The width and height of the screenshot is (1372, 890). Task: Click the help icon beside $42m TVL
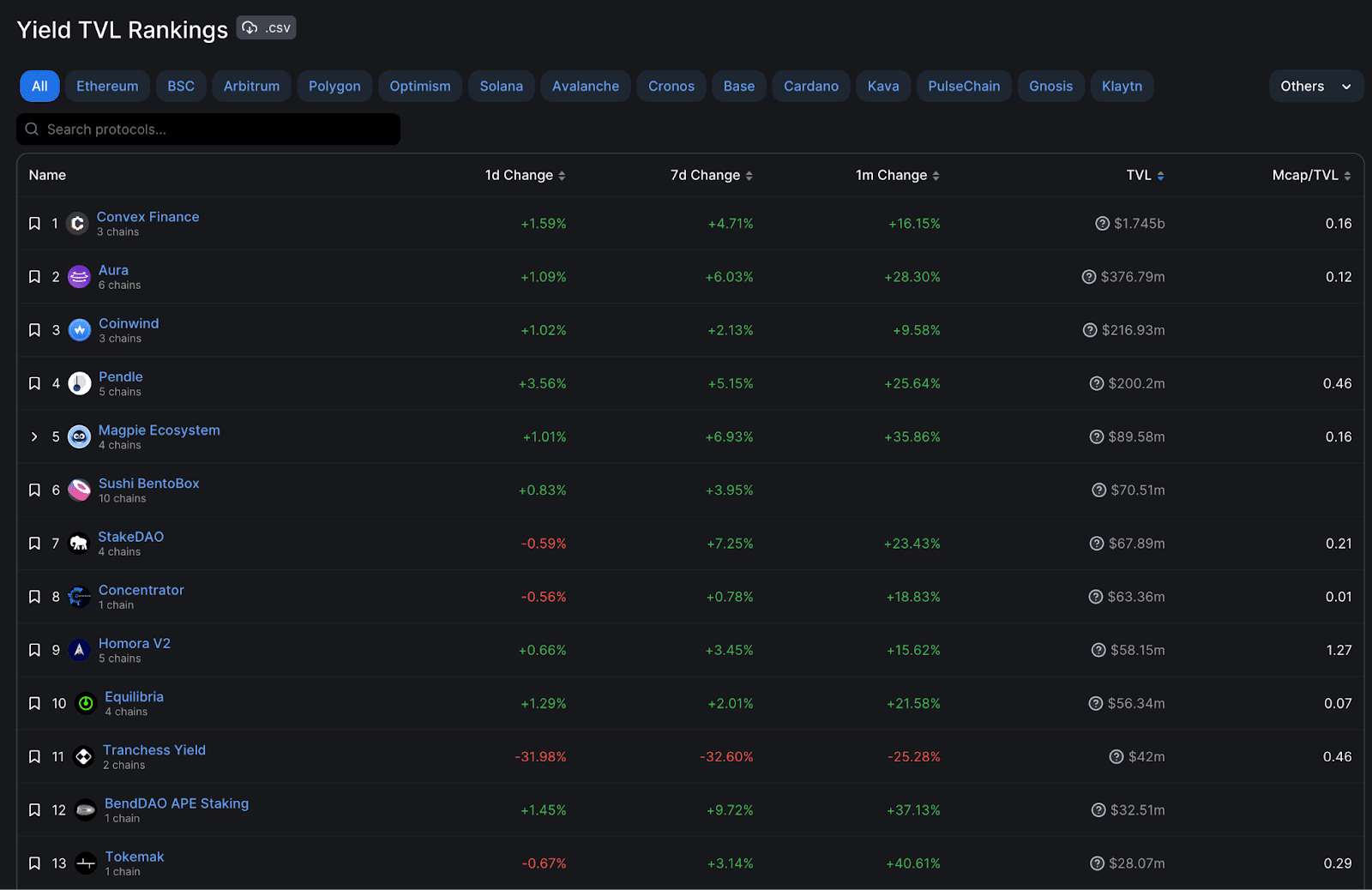tap(1116, 757)
